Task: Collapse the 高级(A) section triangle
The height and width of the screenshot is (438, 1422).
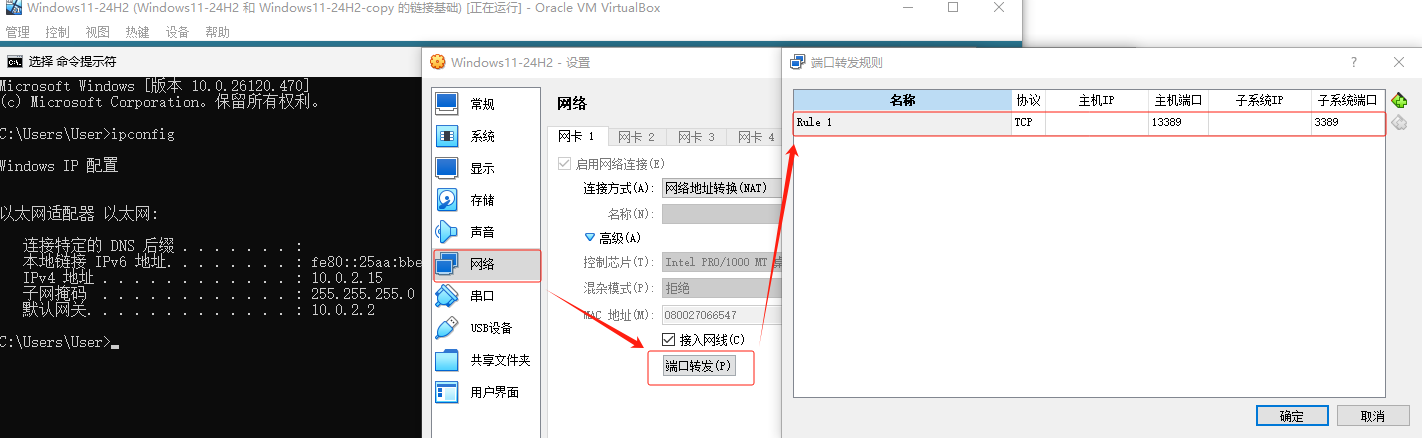Action: (x=590, y=238)
